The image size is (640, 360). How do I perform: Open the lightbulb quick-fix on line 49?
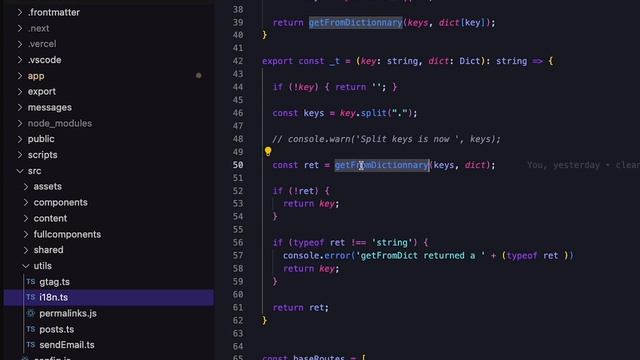click(x=268, y=151)
